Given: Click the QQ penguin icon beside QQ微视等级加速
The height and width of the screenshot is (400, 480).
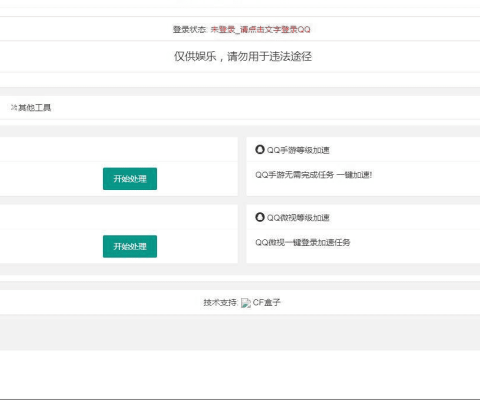Looking at the screenshot, I should click(260, 217).
